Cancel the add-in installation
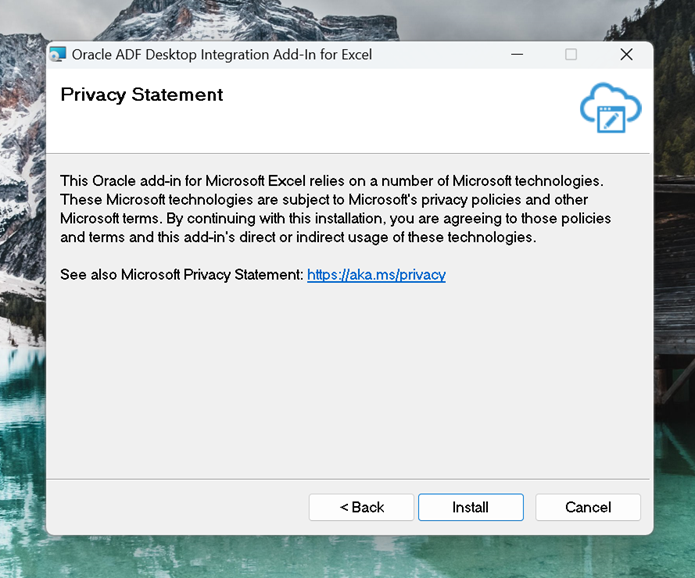695x578 pixels. click(588, 507)
